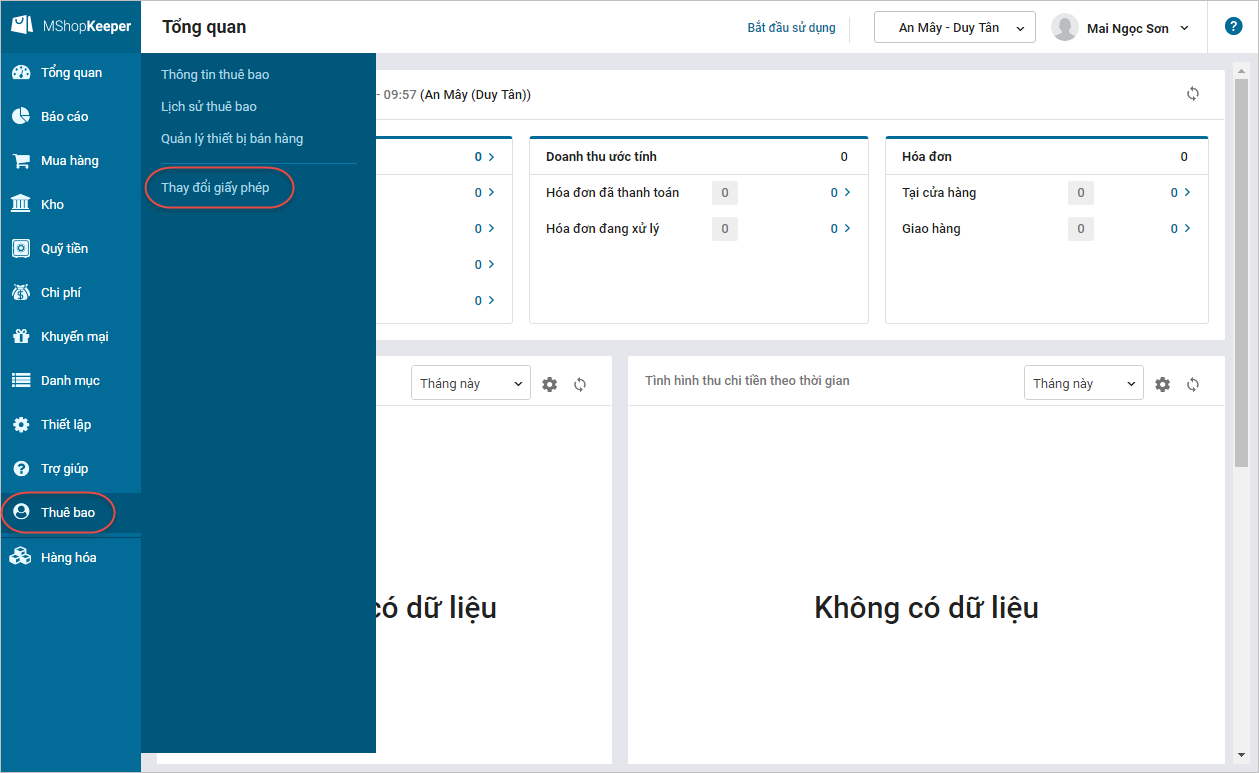
Task: Refresh the left chart panel
Action: 580,384
